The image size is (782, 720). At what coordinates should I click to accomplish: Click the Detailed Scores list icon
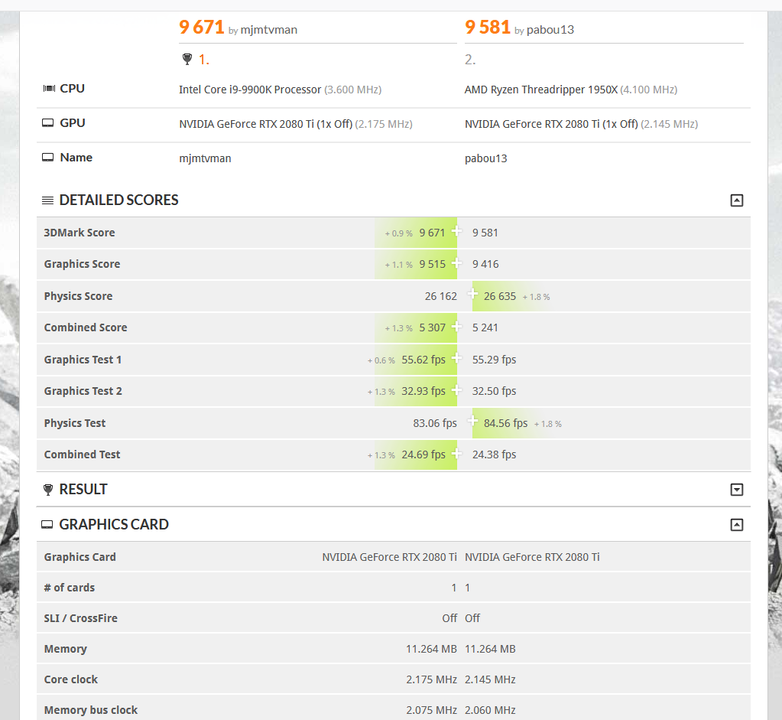point(48,200)
